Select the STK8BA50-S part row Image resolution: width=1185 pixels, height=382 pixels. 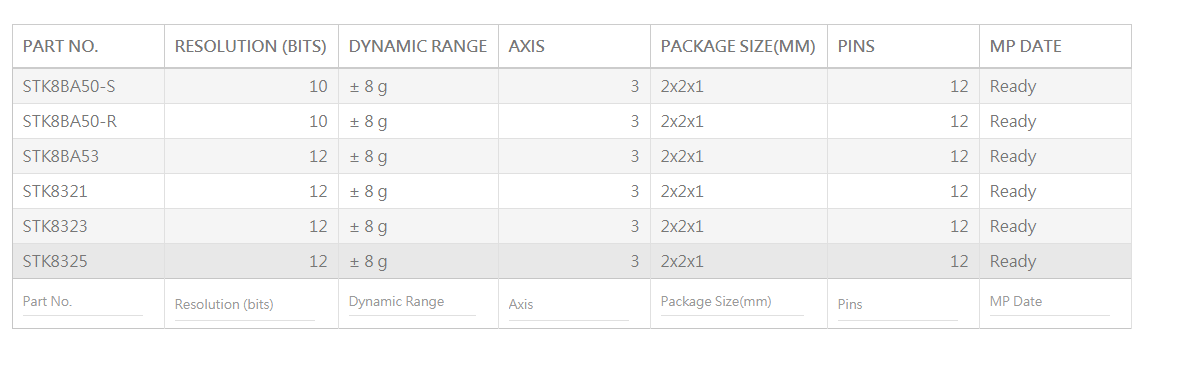point(572,86)
